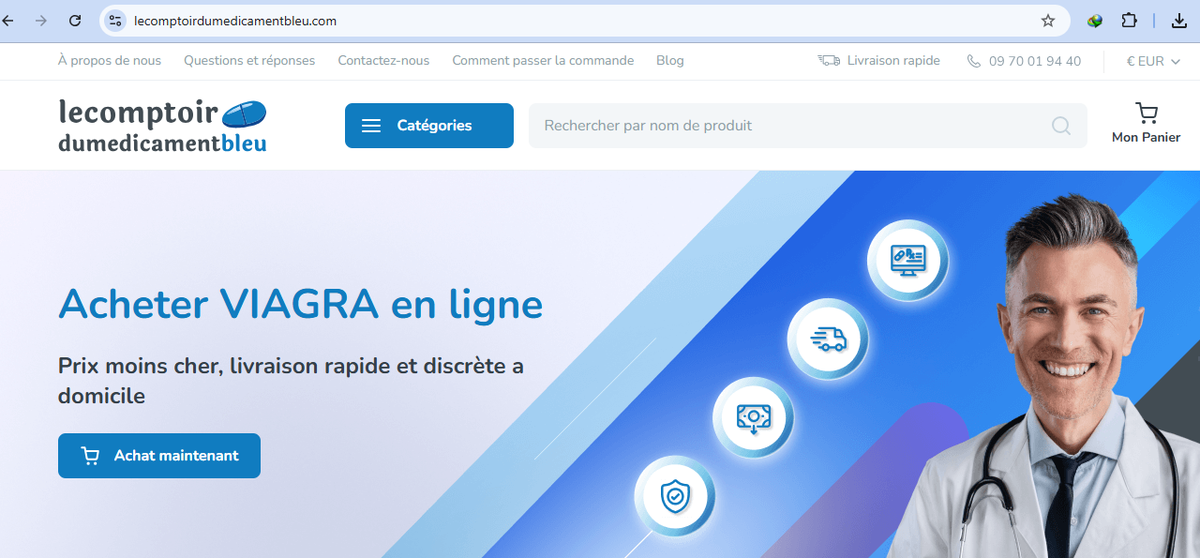Screen dimensions: 1200x558
Task: Bookmark this page with the star icon
Action: click(x=1048, y=20)
